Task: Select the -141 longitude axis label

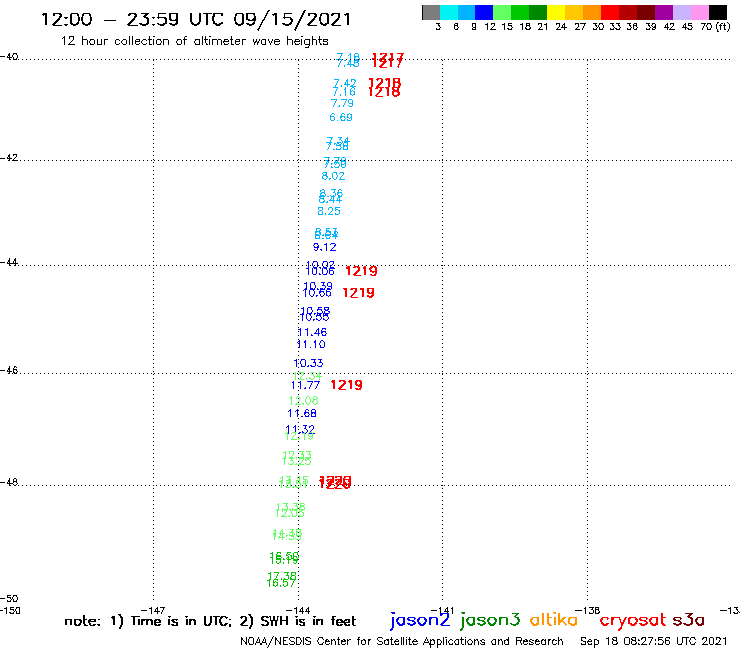Action: (x=442, y=610)
